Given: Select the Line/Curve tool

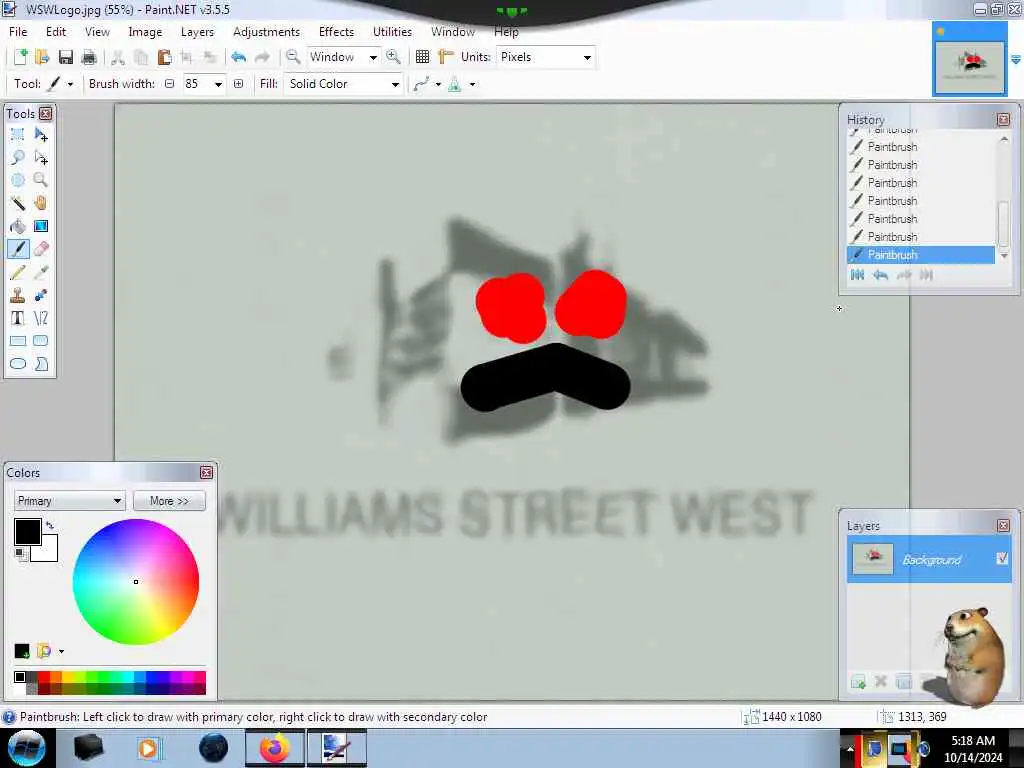Looking at the screenshot, I should click(40, 318).
